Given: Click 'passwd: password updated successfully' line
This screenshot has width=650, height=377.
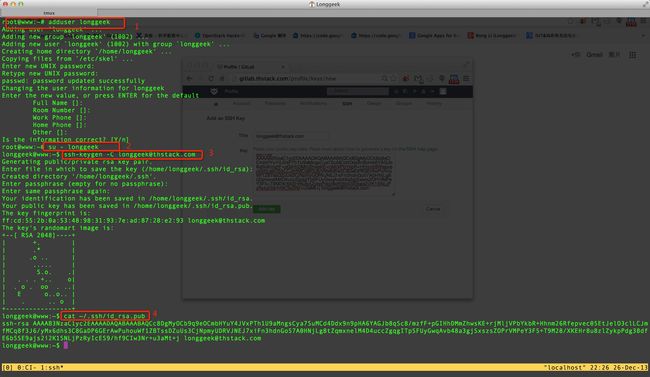Looking at the screenshot, I should point(73,81).
